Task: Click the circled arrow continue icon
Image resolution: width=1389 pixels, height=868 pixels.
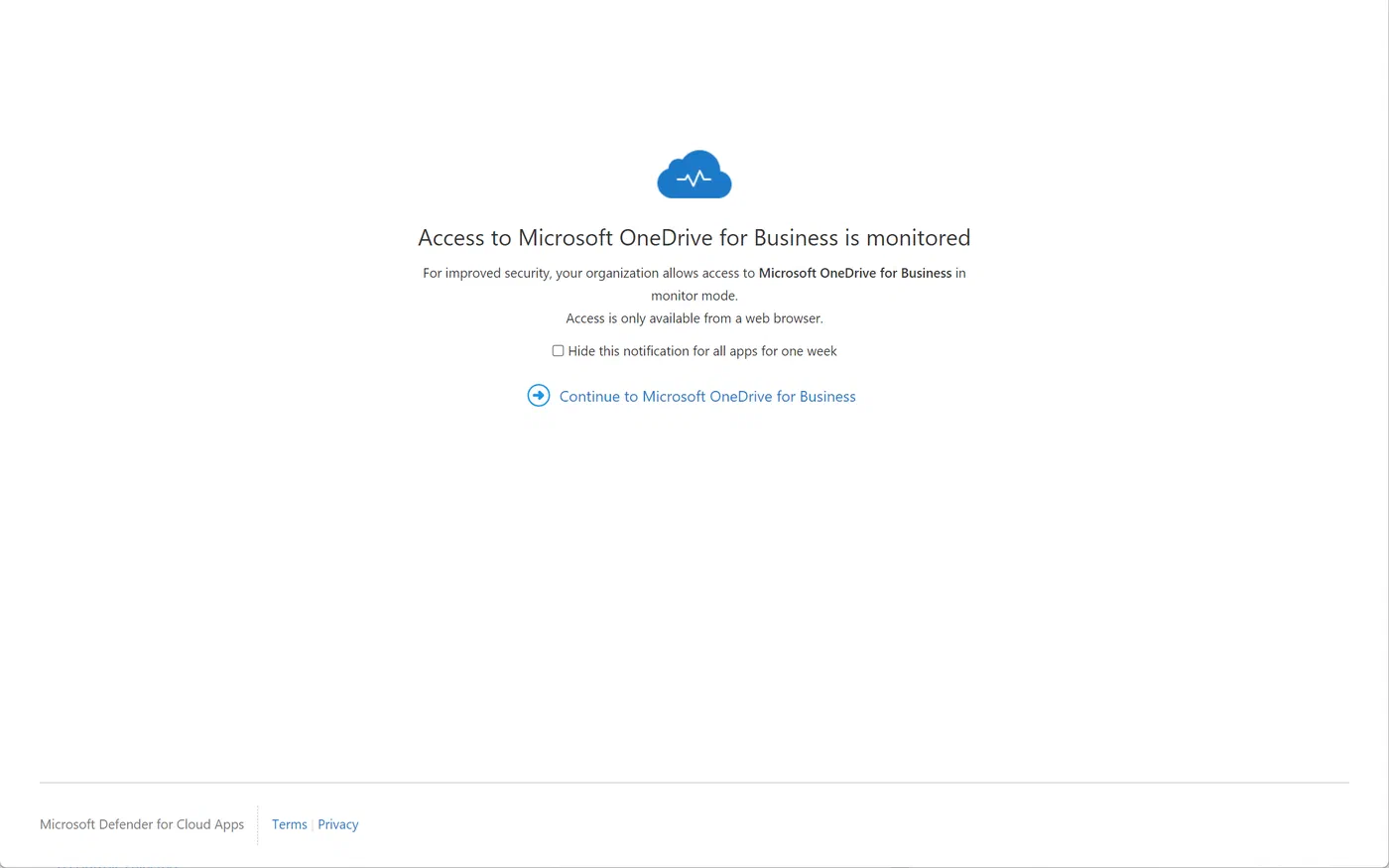Action: click(539, 396)
